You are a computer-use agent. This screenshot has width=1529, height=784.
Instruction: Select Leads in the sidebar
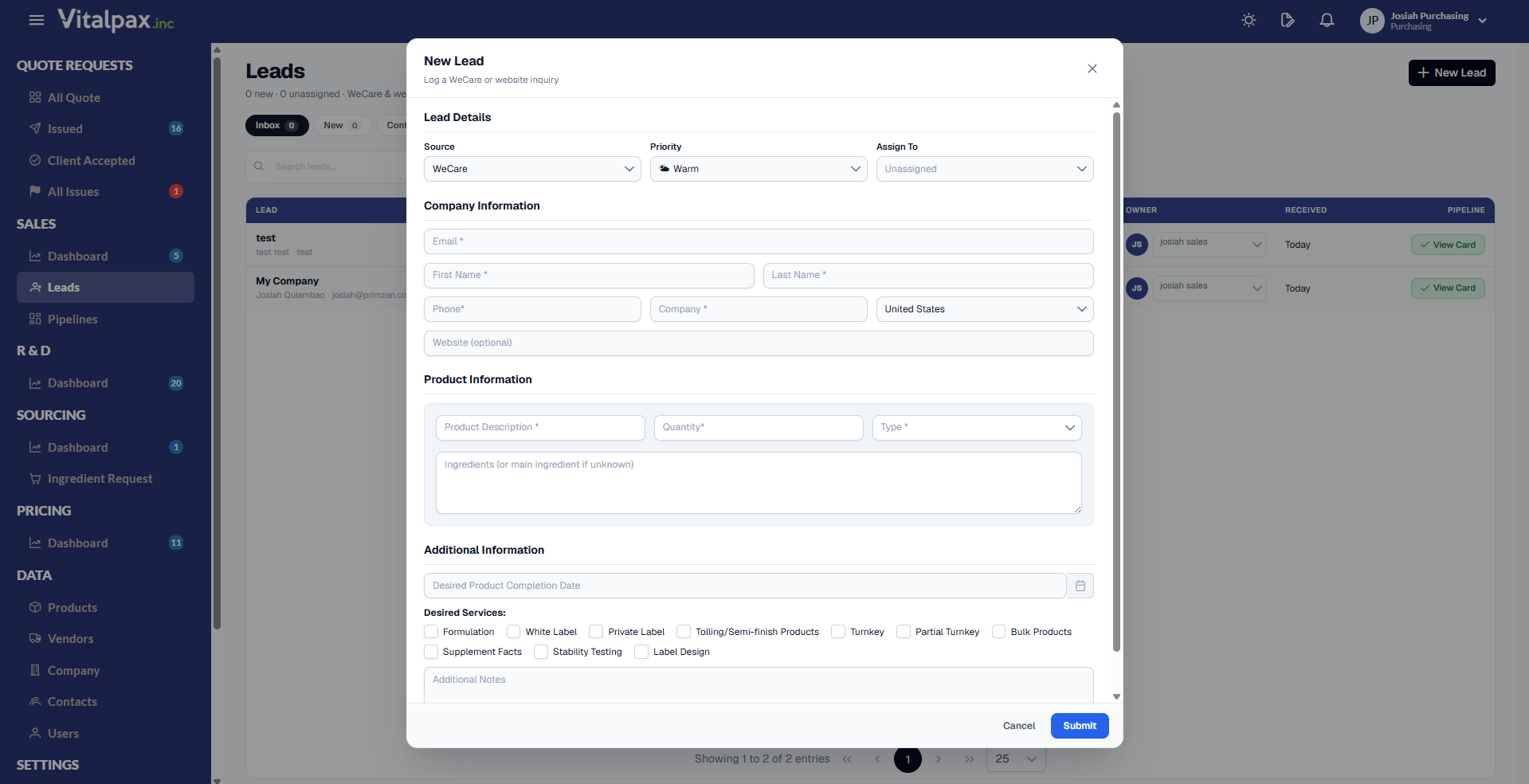click(105, 288)
